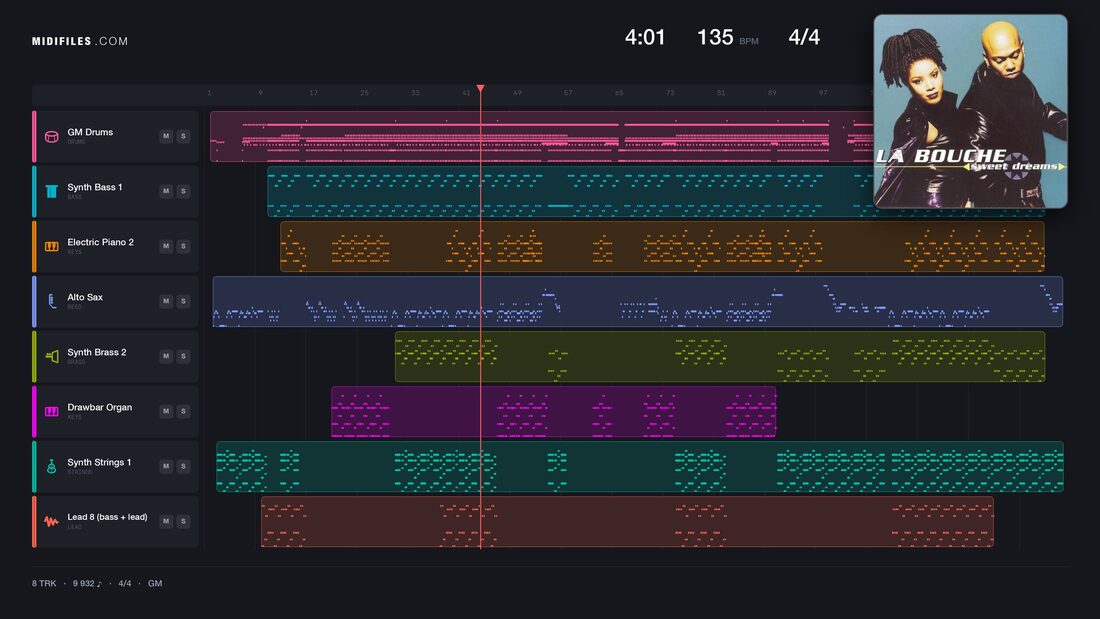This screenshot has width=1100, height=619.
Task: Click the 4:01 duration display
Action: pos(645,37)
